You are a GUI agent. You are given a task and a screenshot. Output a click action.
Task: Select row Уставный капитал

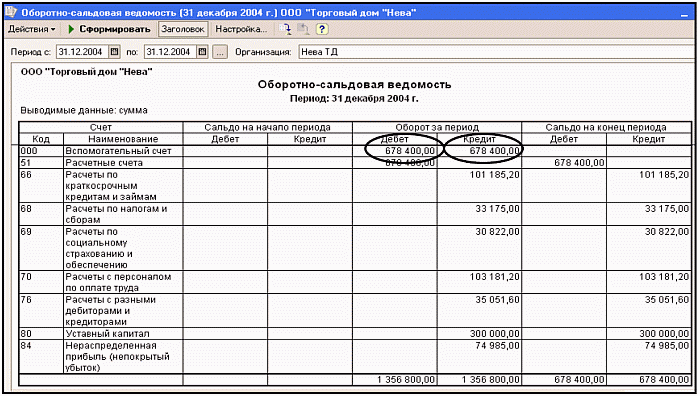click(355, 334)
